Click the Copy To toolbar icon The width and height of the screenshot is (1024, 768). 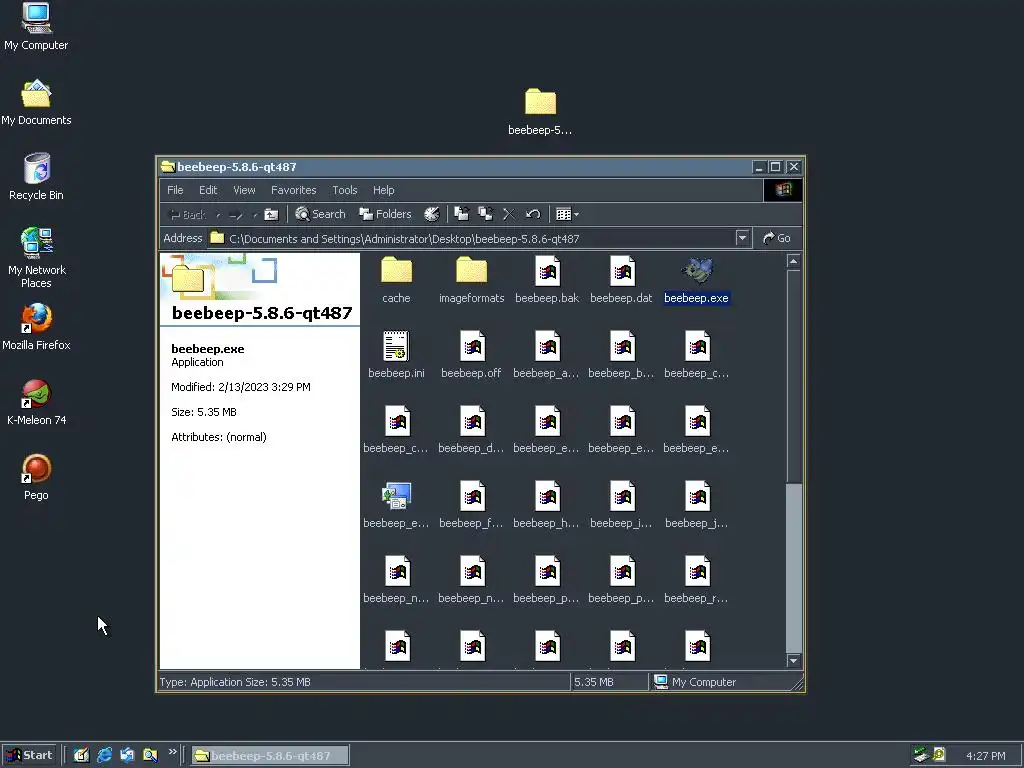(x=485, y=214)
